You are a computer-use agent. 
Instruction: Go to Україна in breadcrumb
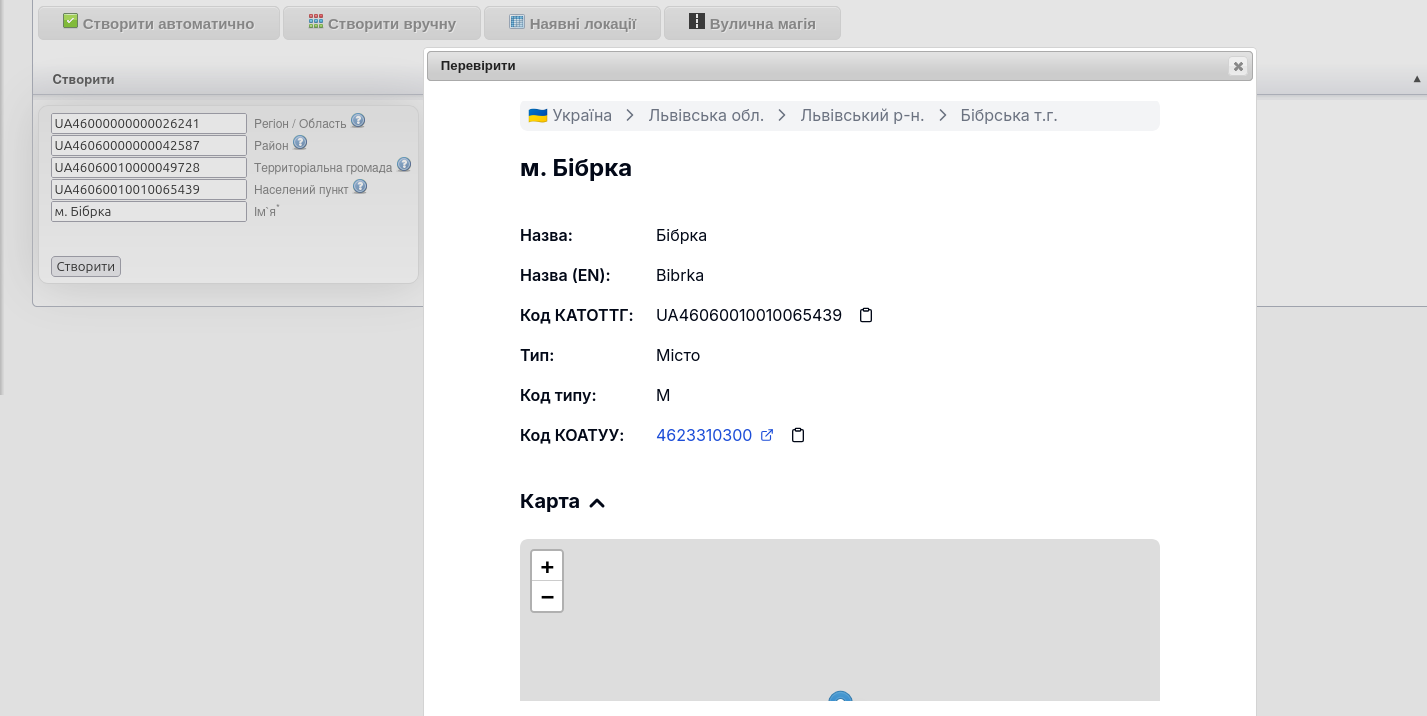[571, 116]
